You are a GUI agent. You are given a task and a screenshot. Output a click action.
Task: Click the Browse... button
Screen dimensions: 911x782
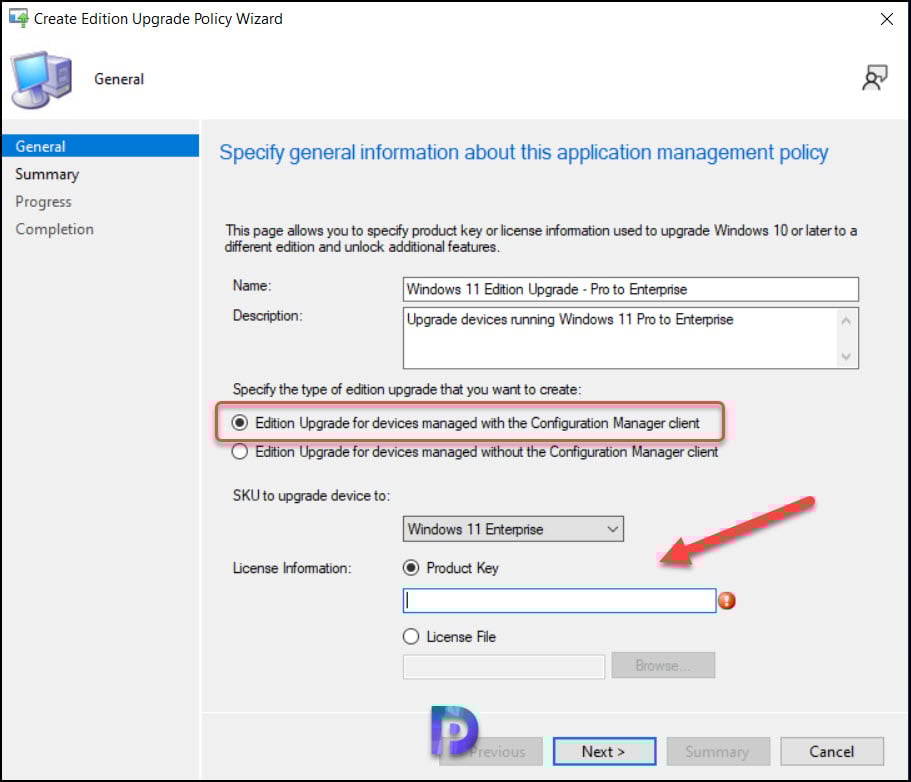coord(663,665)
